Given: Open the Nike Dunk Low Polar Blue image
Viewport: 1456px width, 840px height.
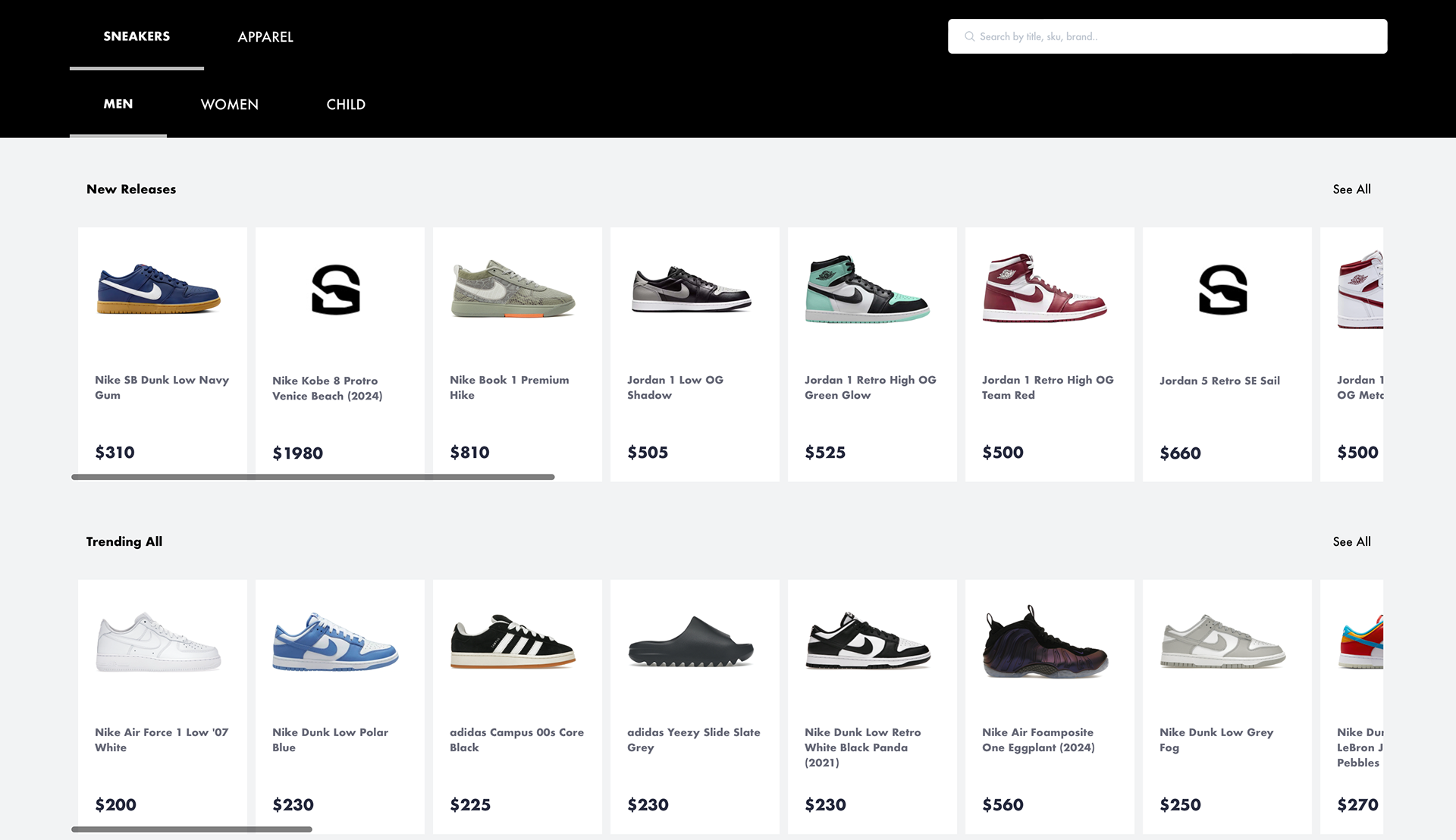Looking at the screenshot, I should pos(336,641).
